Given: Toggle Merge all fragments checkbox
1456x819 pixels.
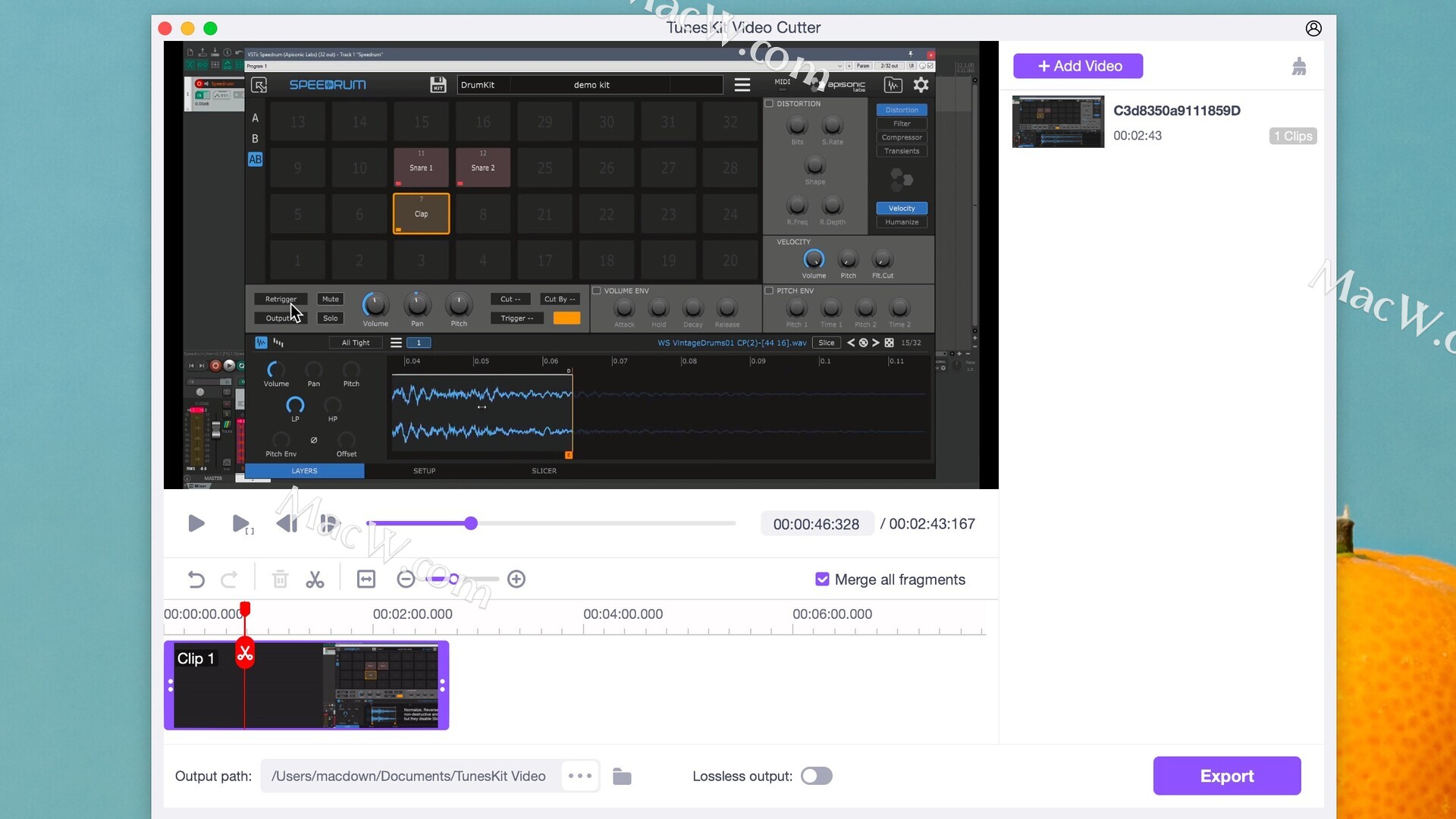Looking at the screenshot, I should [x=822, y=579].
